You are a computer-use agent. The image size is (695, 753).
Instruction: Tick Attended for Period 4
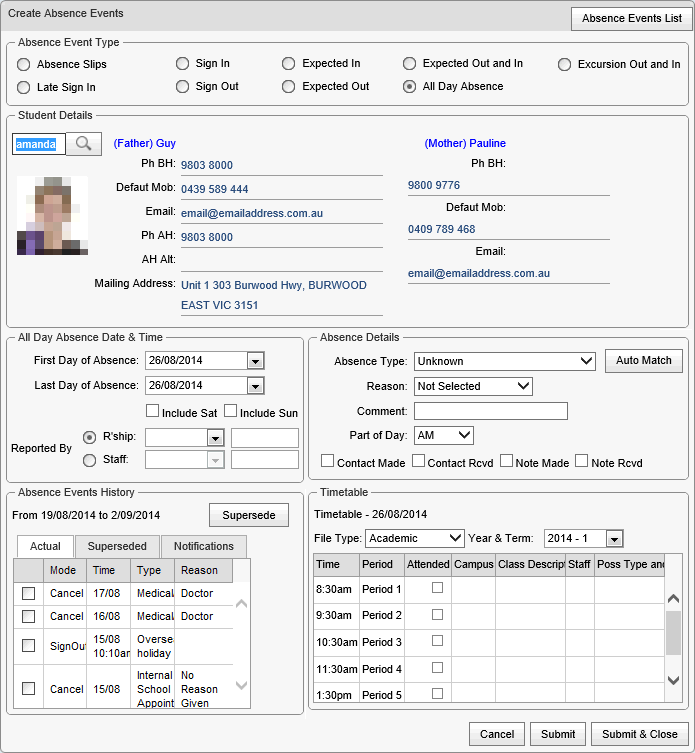pyautogui.click(x=438, y=668)
